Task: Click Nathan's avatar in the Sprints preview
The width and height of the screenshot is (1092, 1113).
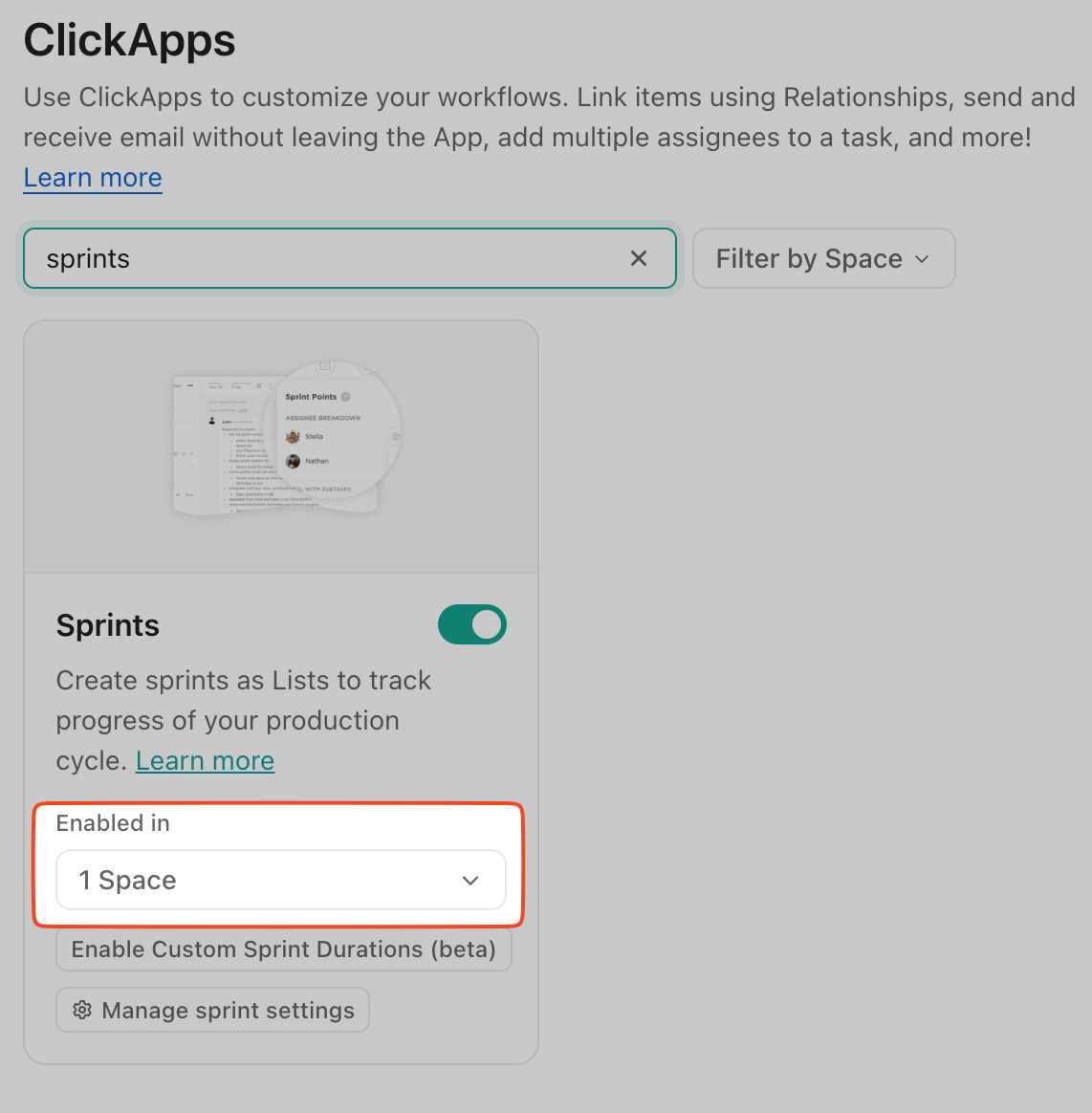Action: click(293, 461)
